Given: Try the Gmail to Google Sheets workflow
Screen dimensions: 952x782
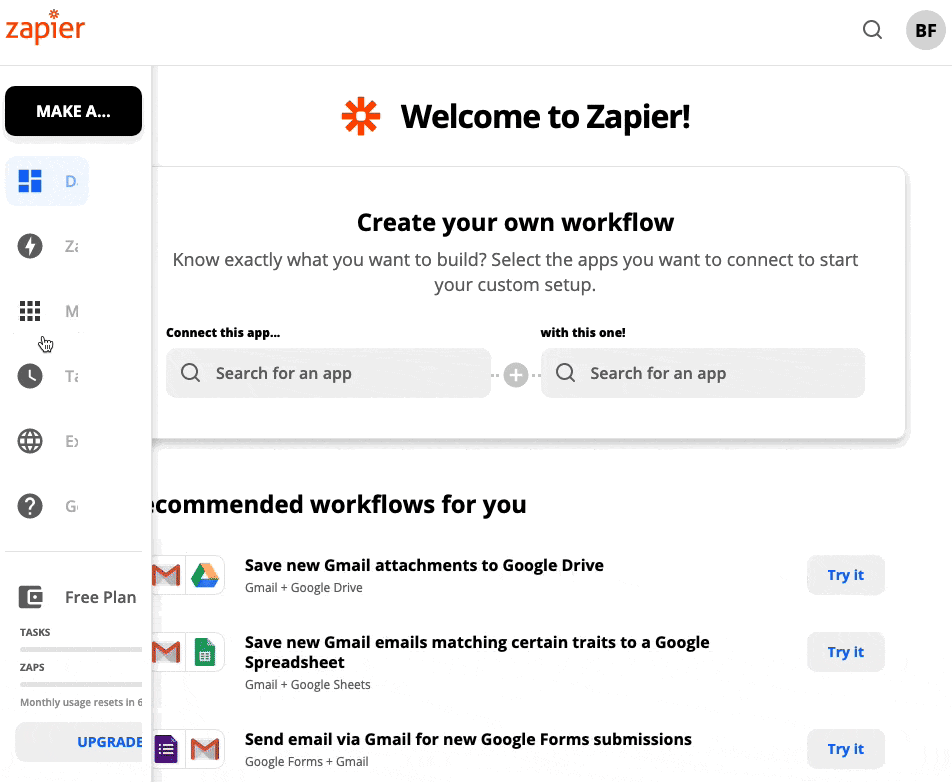Looking at the screenshot, I should click(845, 652).
